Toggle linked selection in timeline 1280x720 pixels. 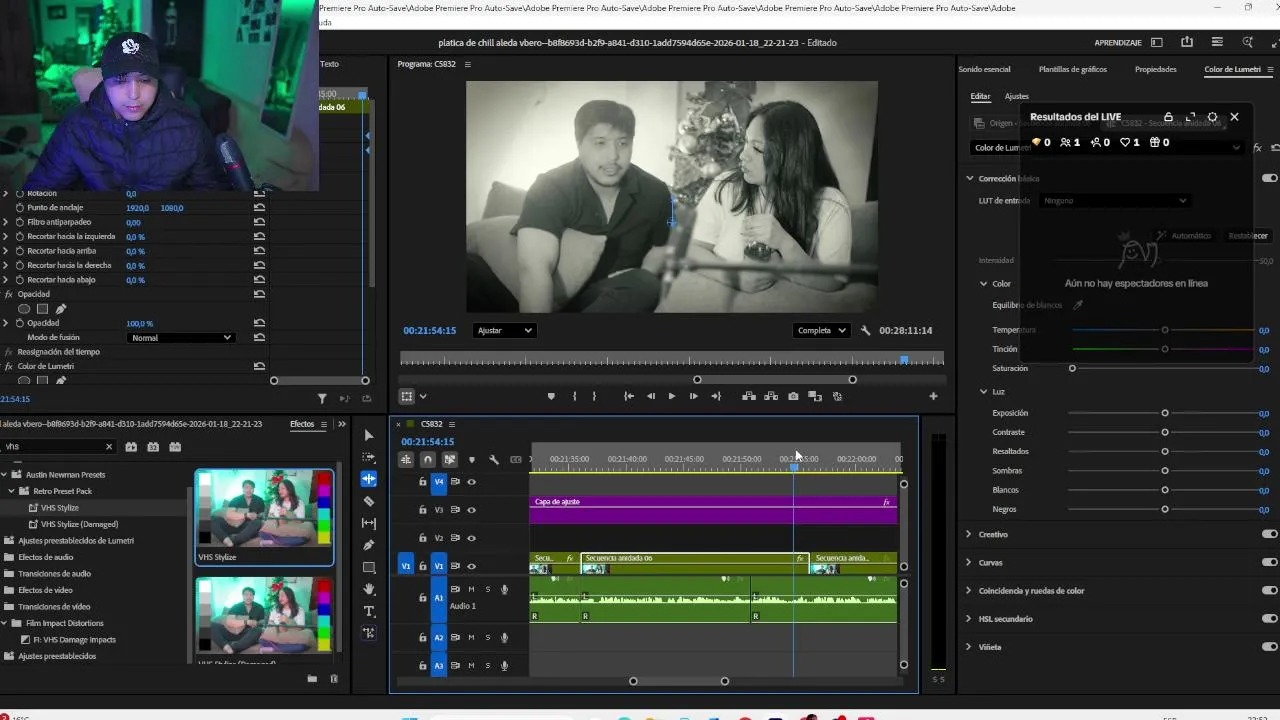(x=450, y=460)
